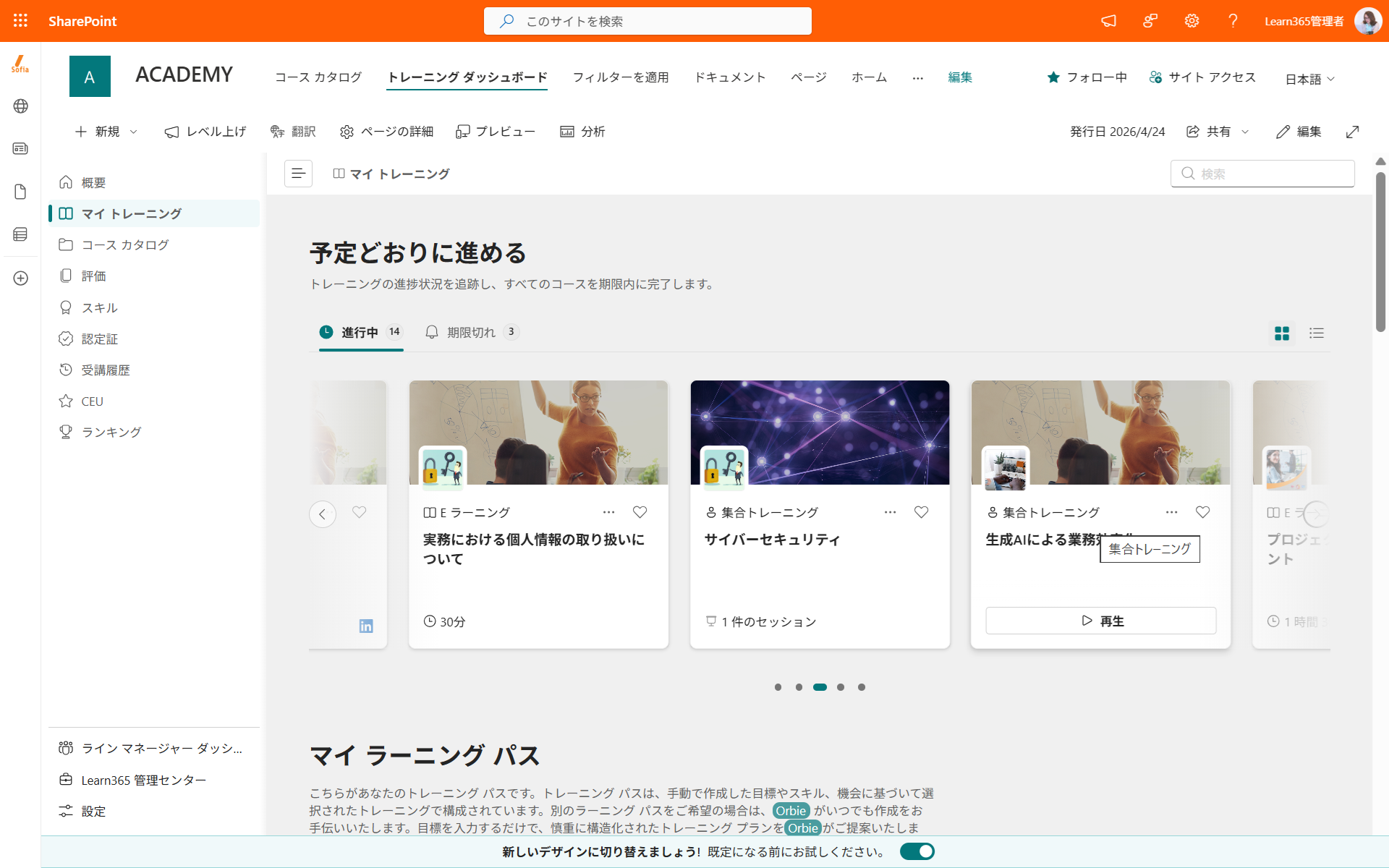Toggle new design switch in bottom banner
This screenshot has height=868, width=1389.
coord(917,851)
